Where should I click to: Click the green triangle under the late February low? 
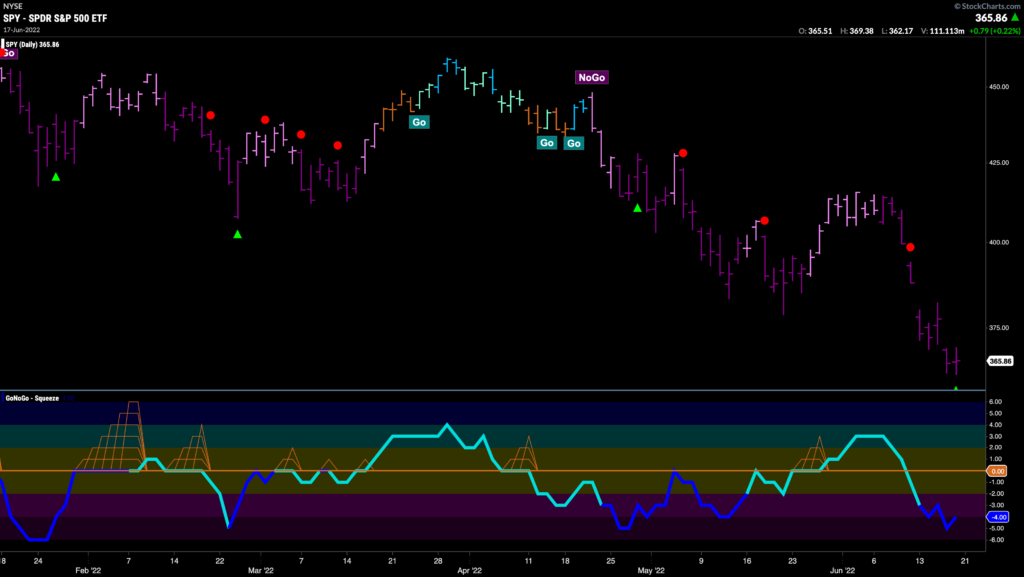coord(238,234)
